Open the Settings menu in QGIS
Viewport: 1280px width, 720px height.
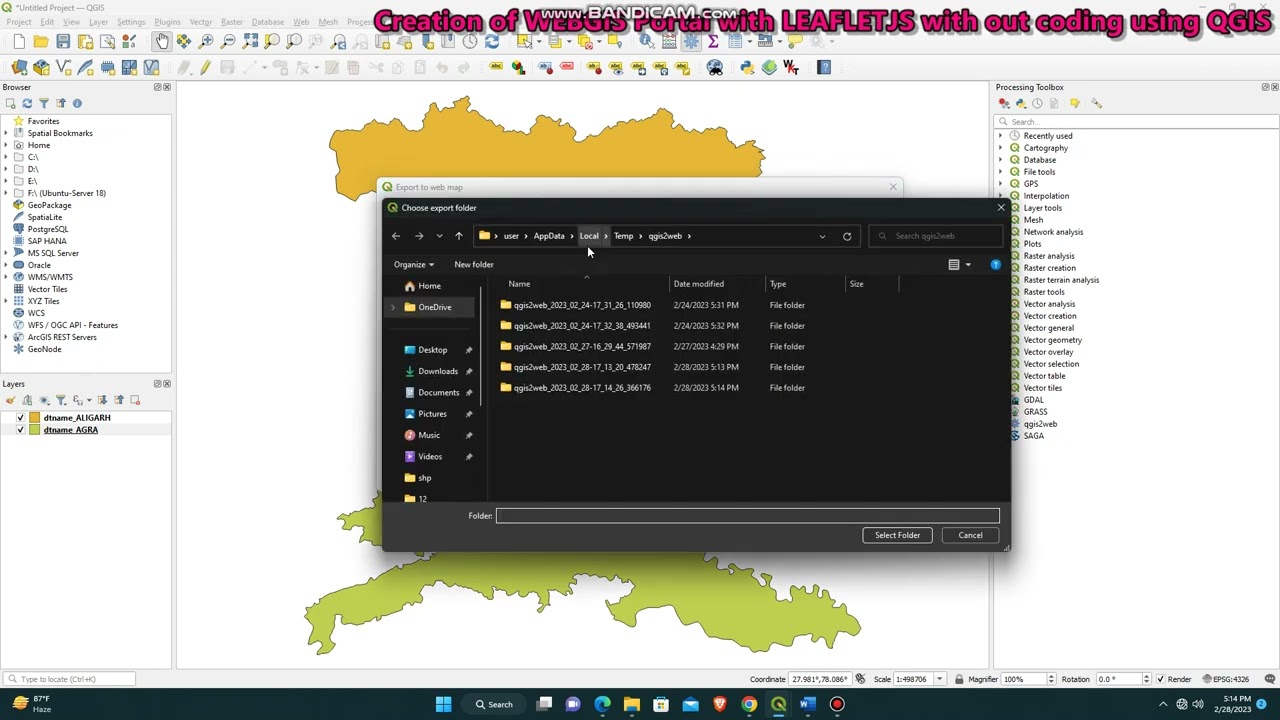coord(131,22)
